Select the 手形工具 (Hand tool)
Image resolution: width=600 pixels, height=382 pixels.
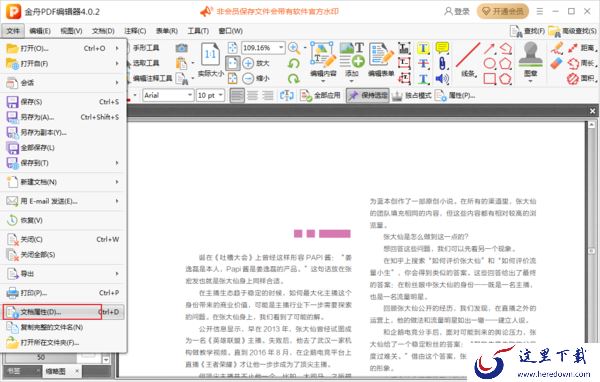coord(146,48)
